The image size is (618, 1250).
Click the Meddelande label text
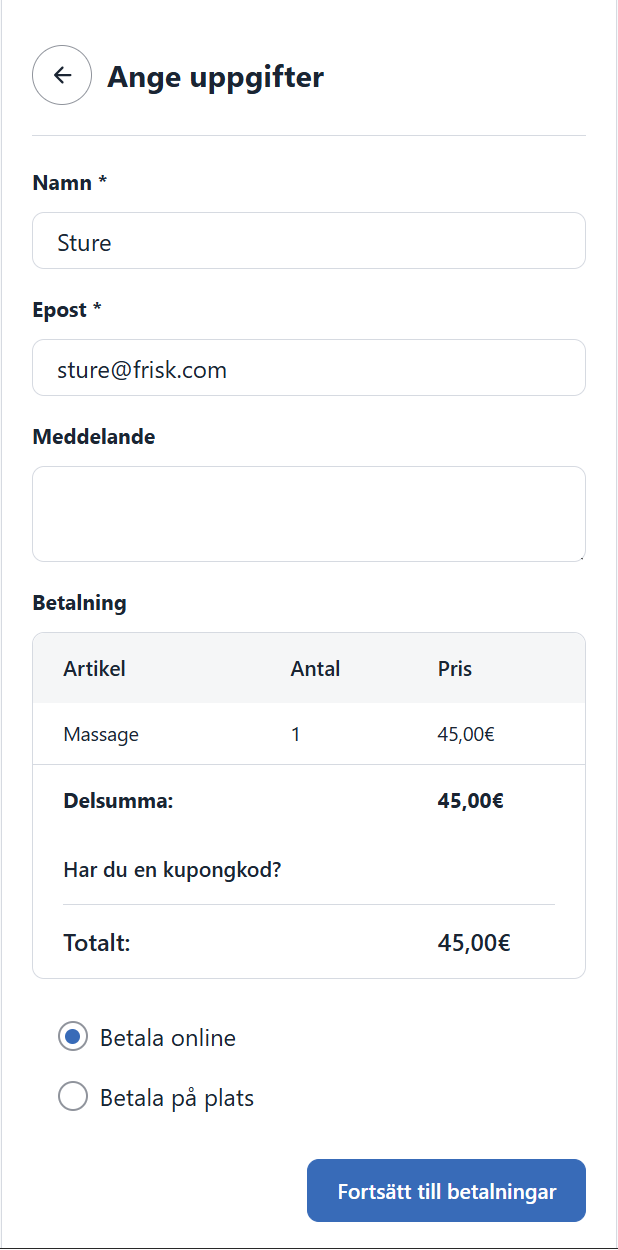(x=94, y=437)
